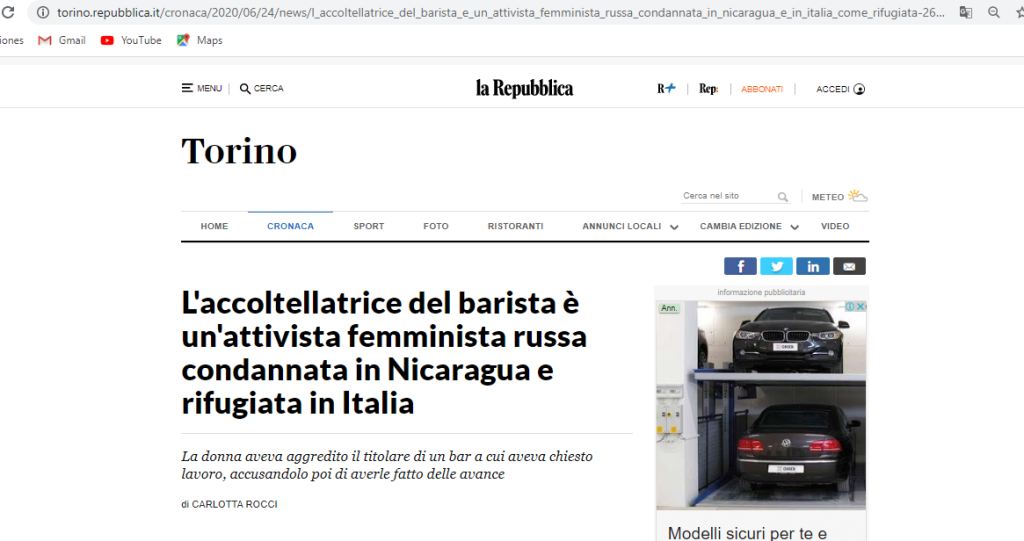Open the Rep: section link
This screenshot has height=541, width=1024.
(x=709, y=89)
